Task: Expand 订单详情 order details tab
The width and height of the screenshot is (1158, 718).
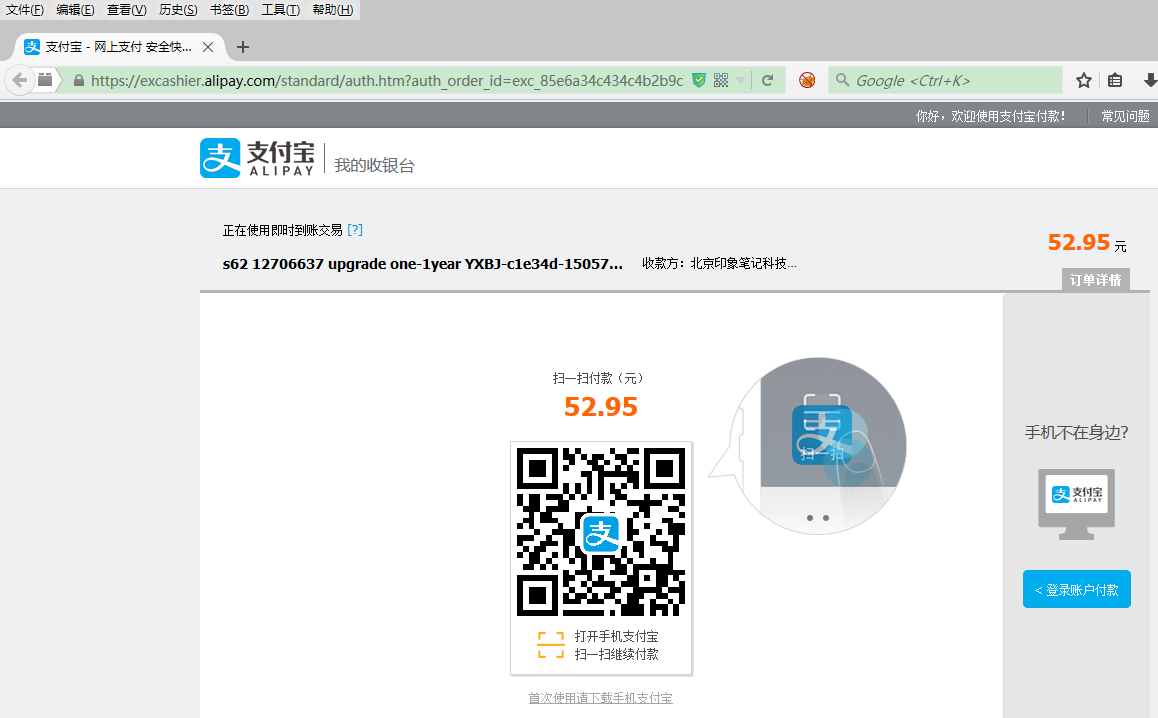Action: tap(1095, 280)
